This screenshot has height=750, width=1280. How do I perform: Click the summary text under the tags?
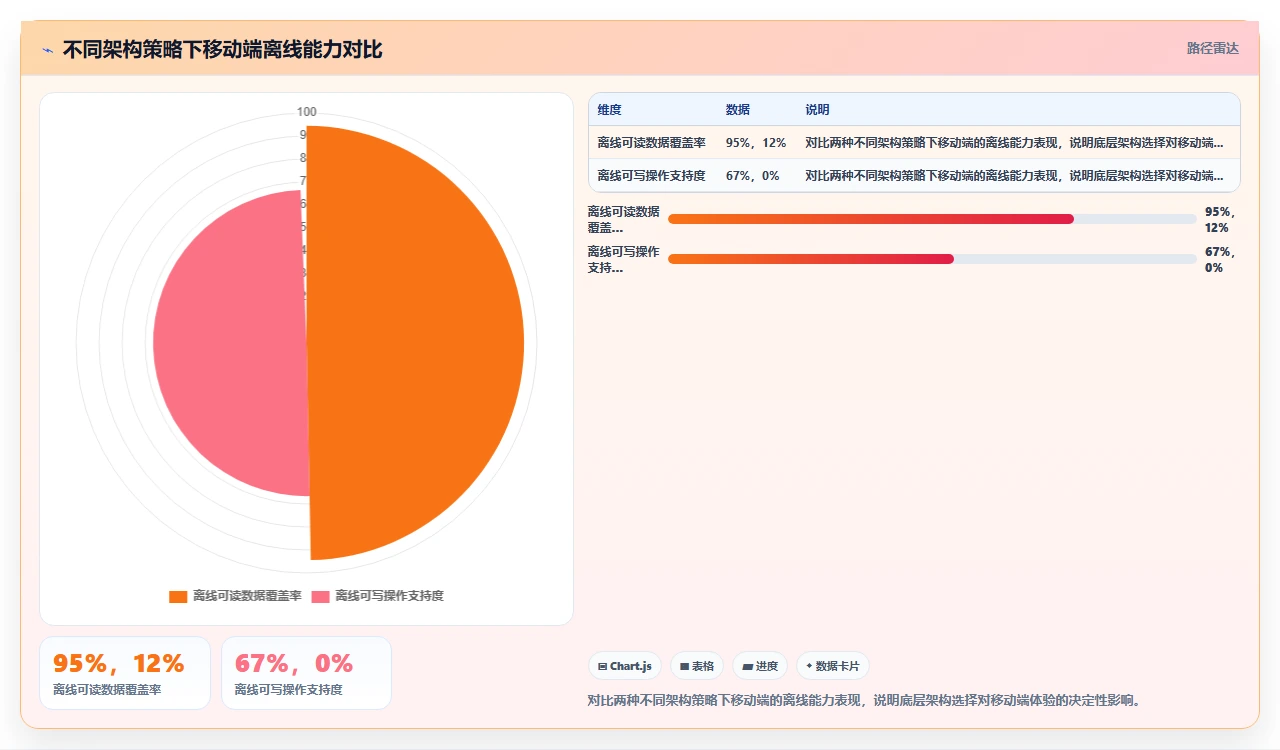coord(864,700)
